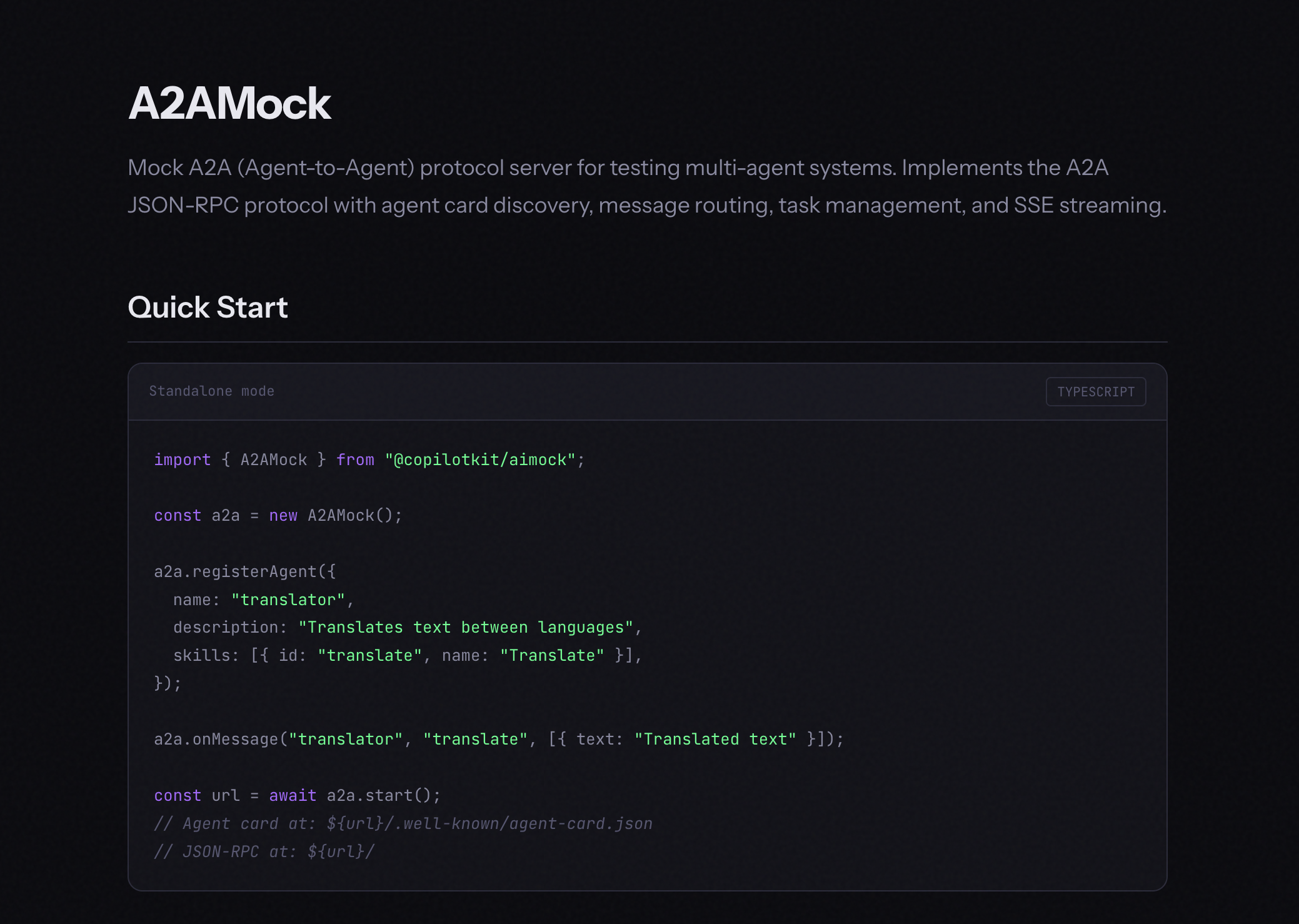Click the Quick Start section heading
Image resolution: width=1299 pixels, height=924 pixels.
tap(208, 308)
